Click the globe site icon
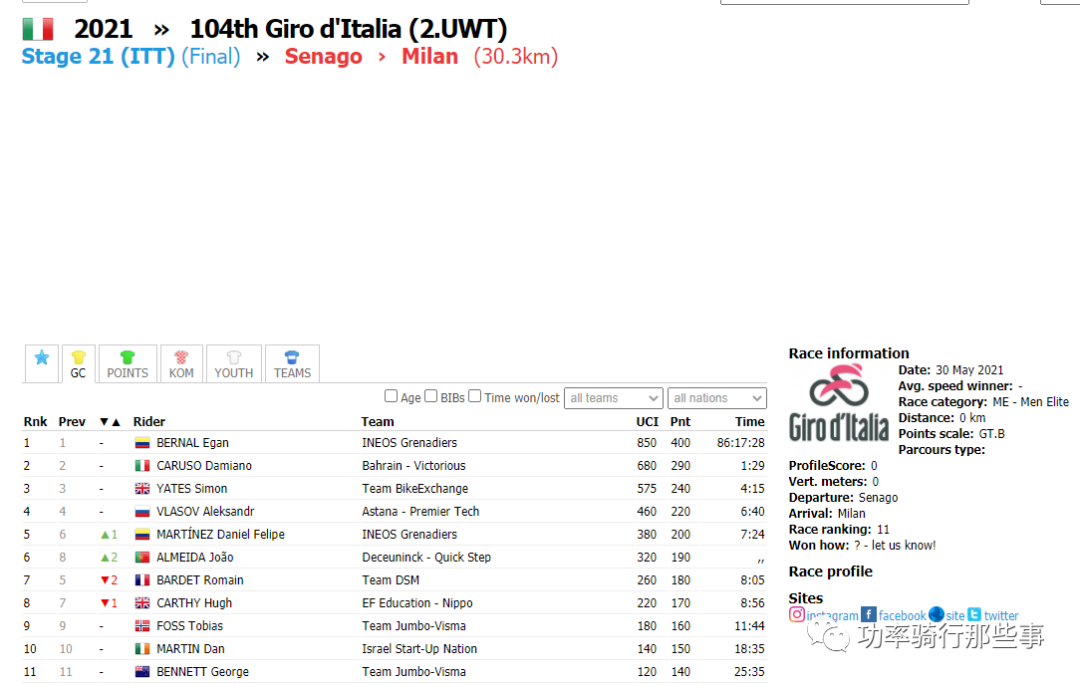 click(x=936, y=614)
